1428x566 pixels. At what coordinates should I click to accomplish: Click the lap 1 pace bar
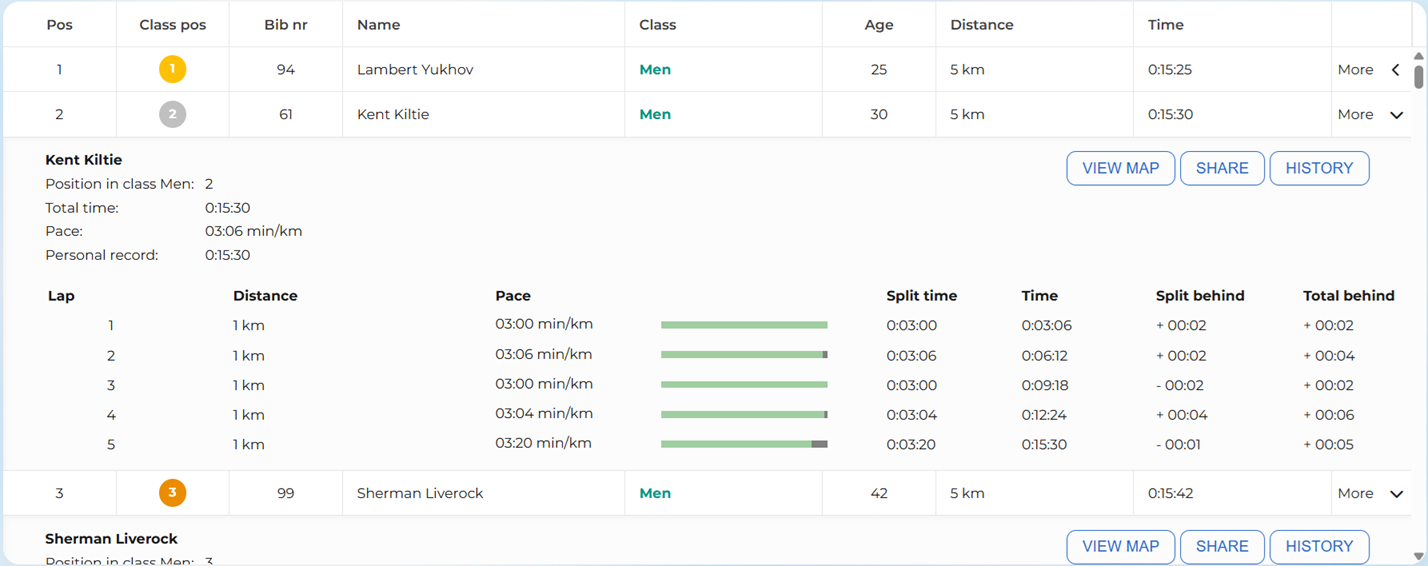[744, 325]
